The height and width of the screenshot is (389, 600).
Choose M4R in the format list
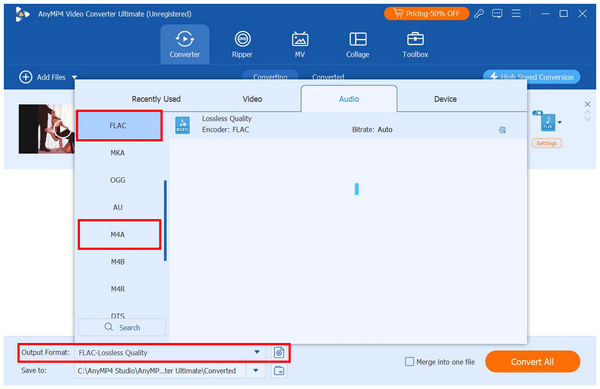pos(118,289)
